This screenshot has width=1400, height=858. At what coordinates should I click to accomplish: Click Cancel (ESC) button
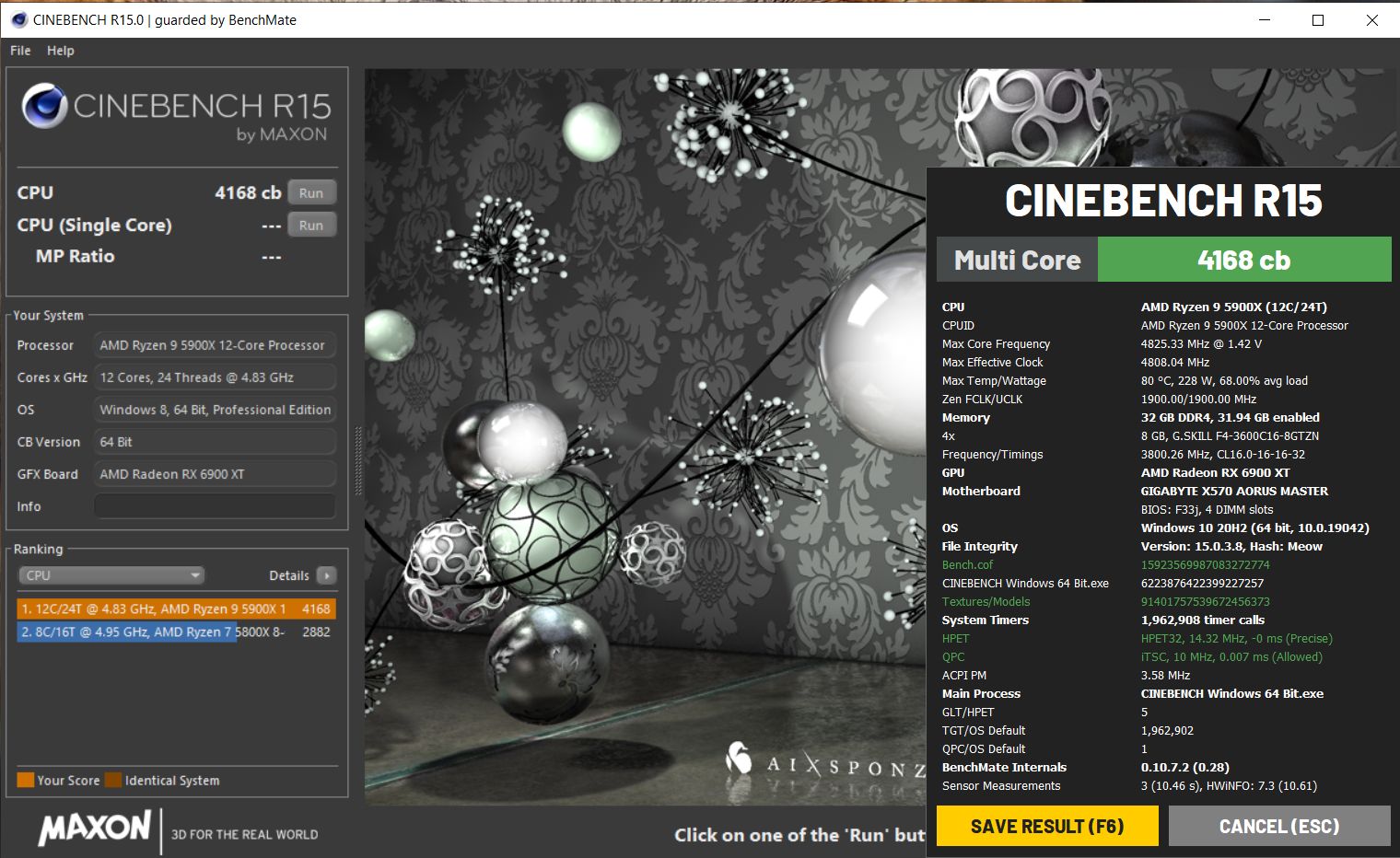1279,826
